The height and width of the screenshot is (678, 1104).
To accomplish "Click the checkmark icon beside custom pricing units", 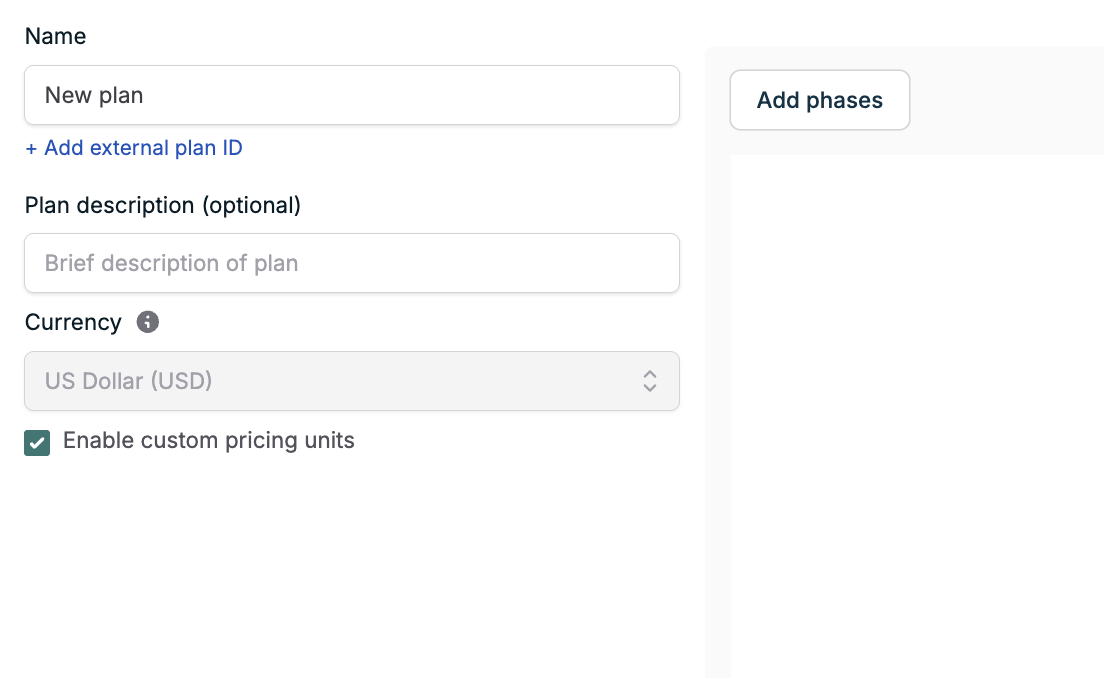I will coord(37,443).
